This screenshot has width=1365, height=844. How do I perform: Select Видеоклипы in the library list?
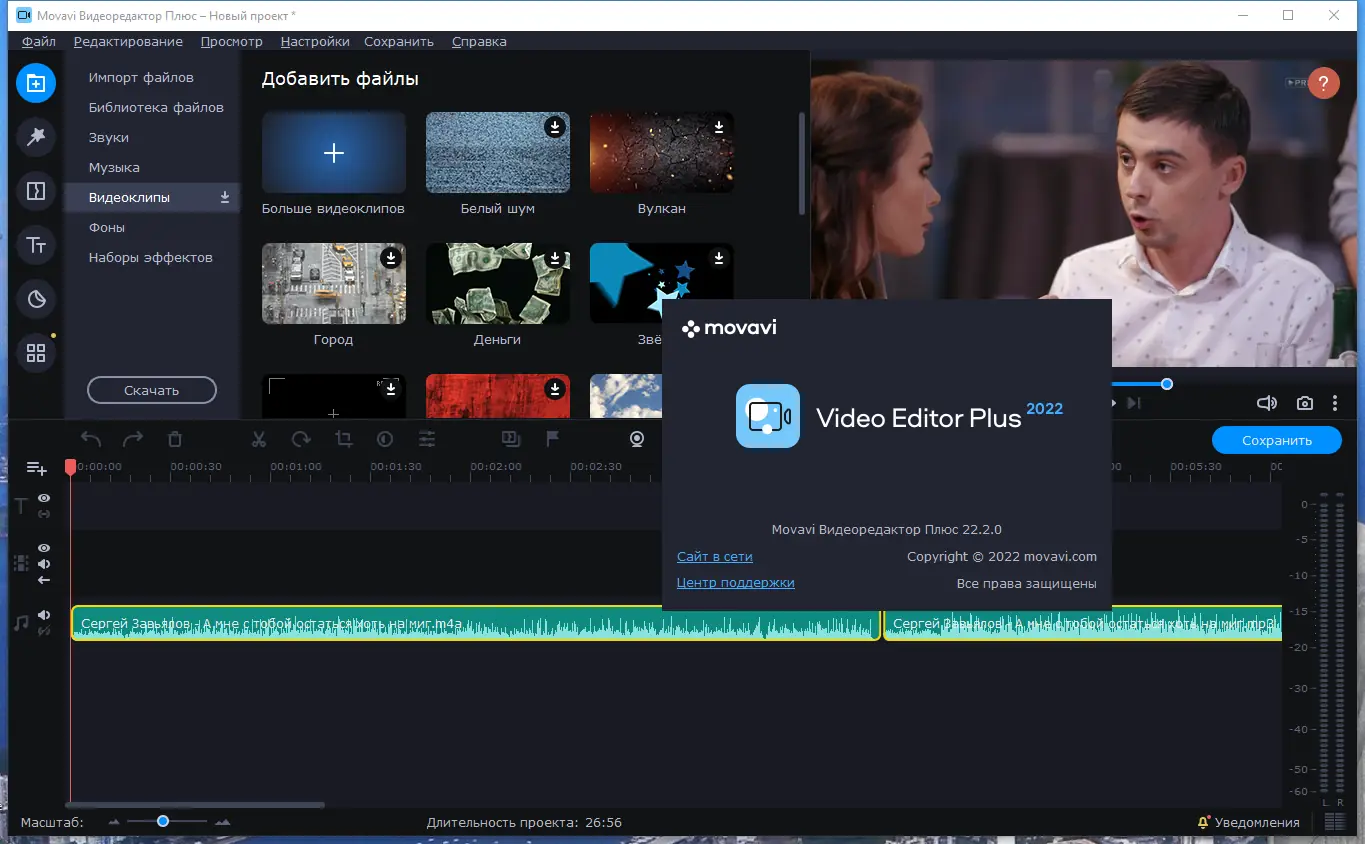click(x=130, y=197)
